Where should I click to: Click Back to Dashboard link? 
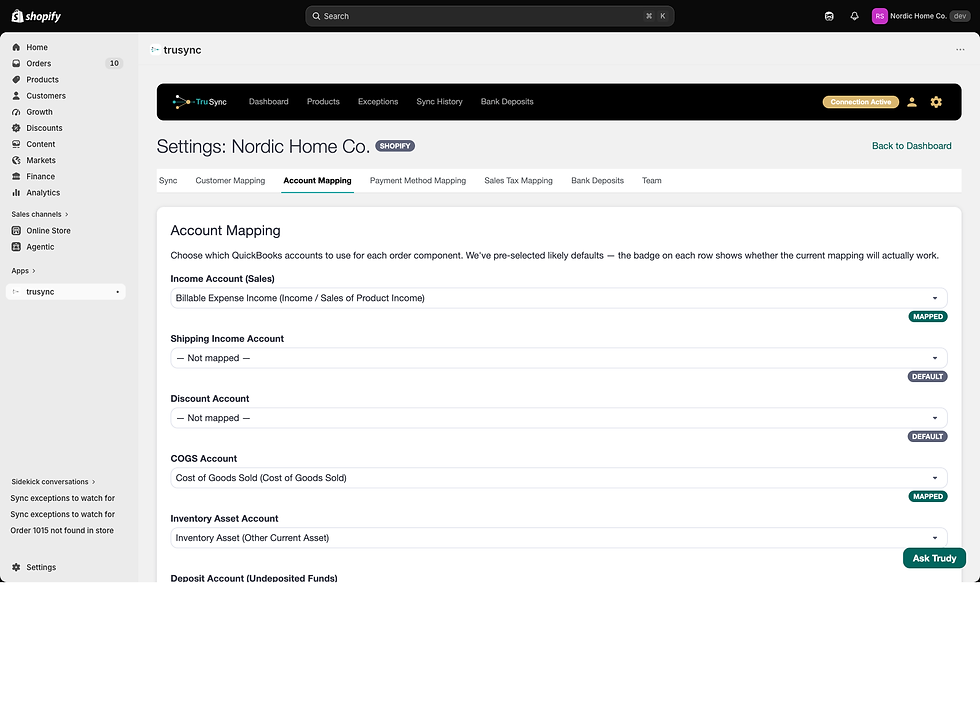pyautogui.click(x=911, y=146)
